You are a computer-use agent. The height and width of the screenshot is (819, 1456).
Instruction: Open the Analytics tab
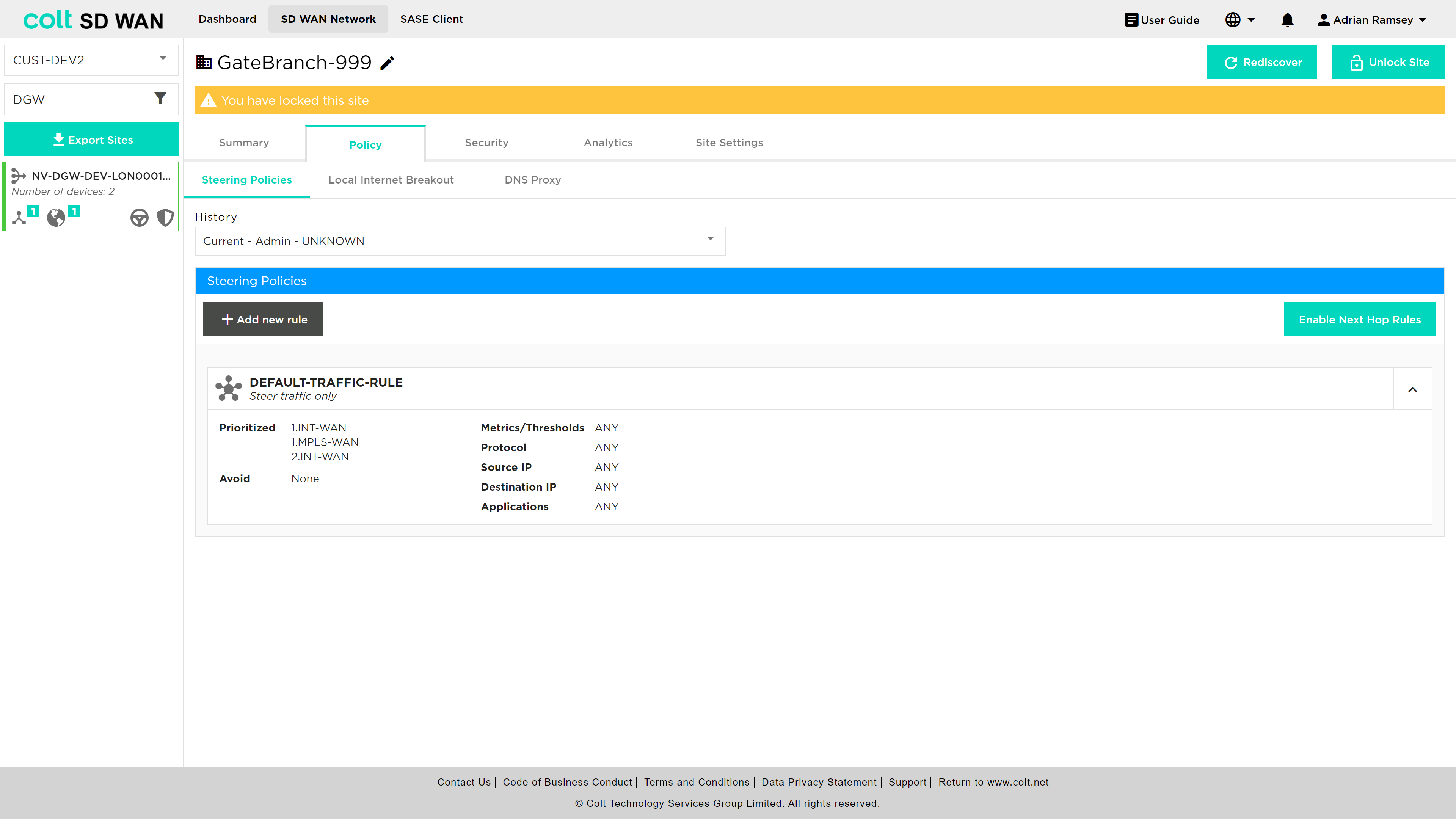pos(608,143)
